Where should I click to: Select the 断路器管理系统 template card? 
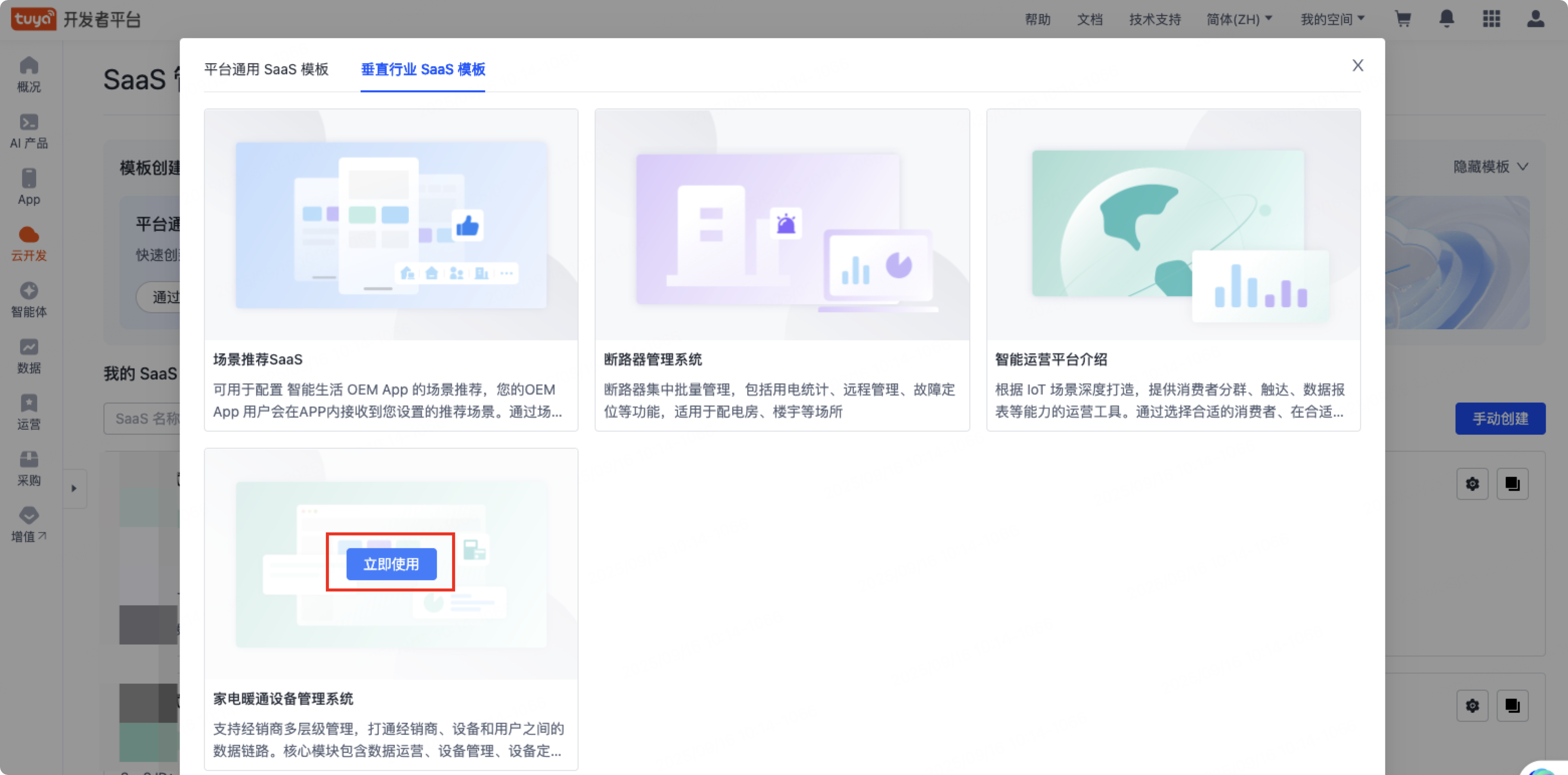(781, 270)
